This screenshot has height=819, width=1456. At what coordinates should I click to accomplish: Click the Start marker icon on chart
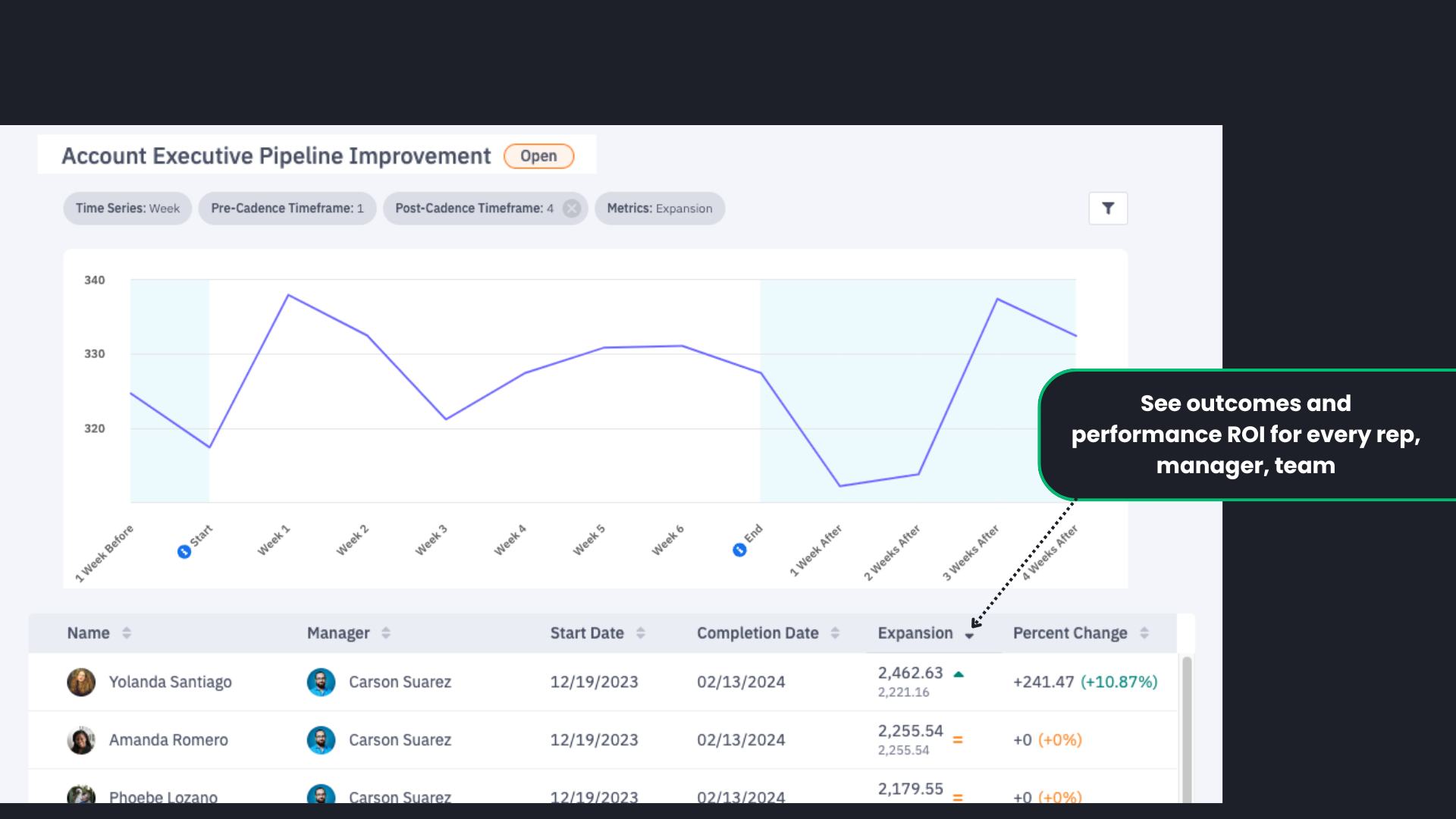coord(184,551)
